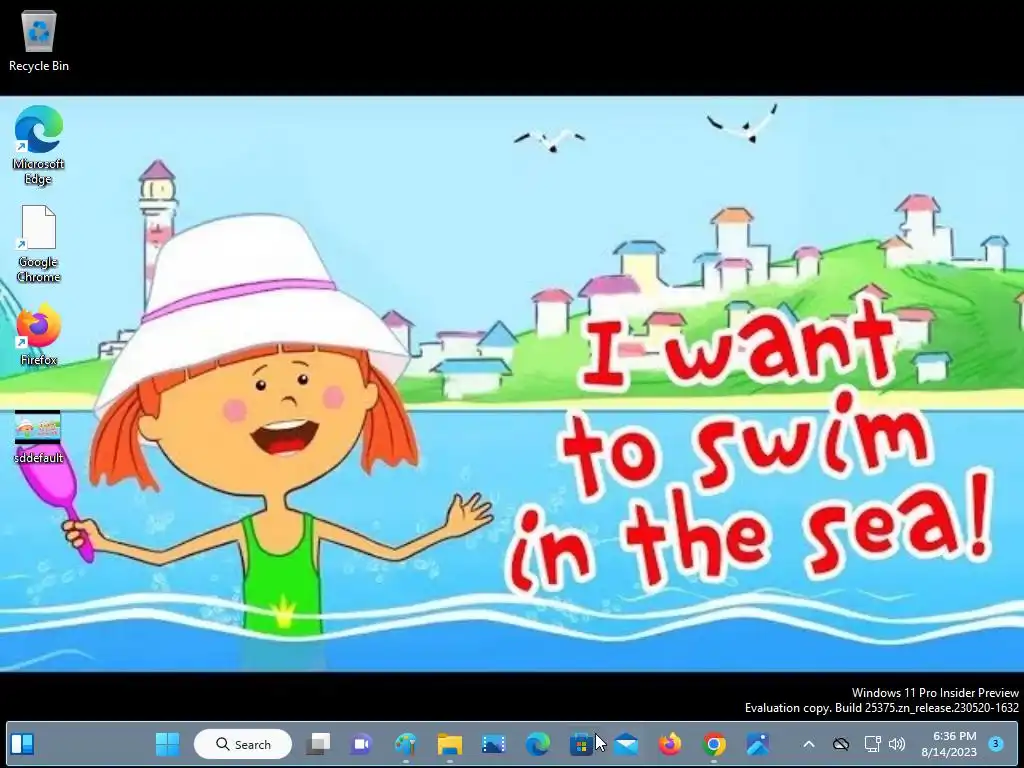Open the Widgets panel in taskbar
The width and height of the screenshot is (1024, 768).
pyautogui.click(x=22, y=744)
